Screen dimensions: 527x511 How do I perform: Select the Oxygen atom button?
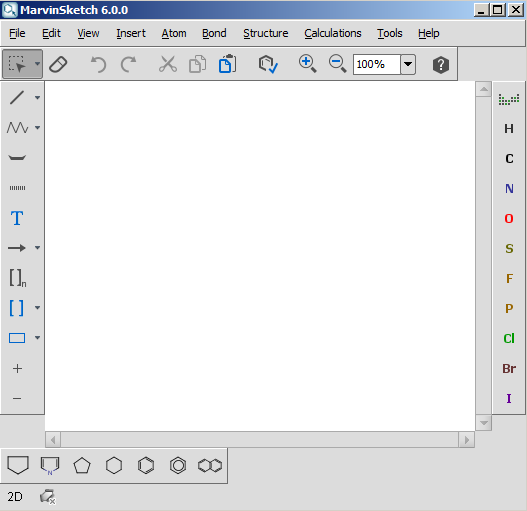coord(509,219)
